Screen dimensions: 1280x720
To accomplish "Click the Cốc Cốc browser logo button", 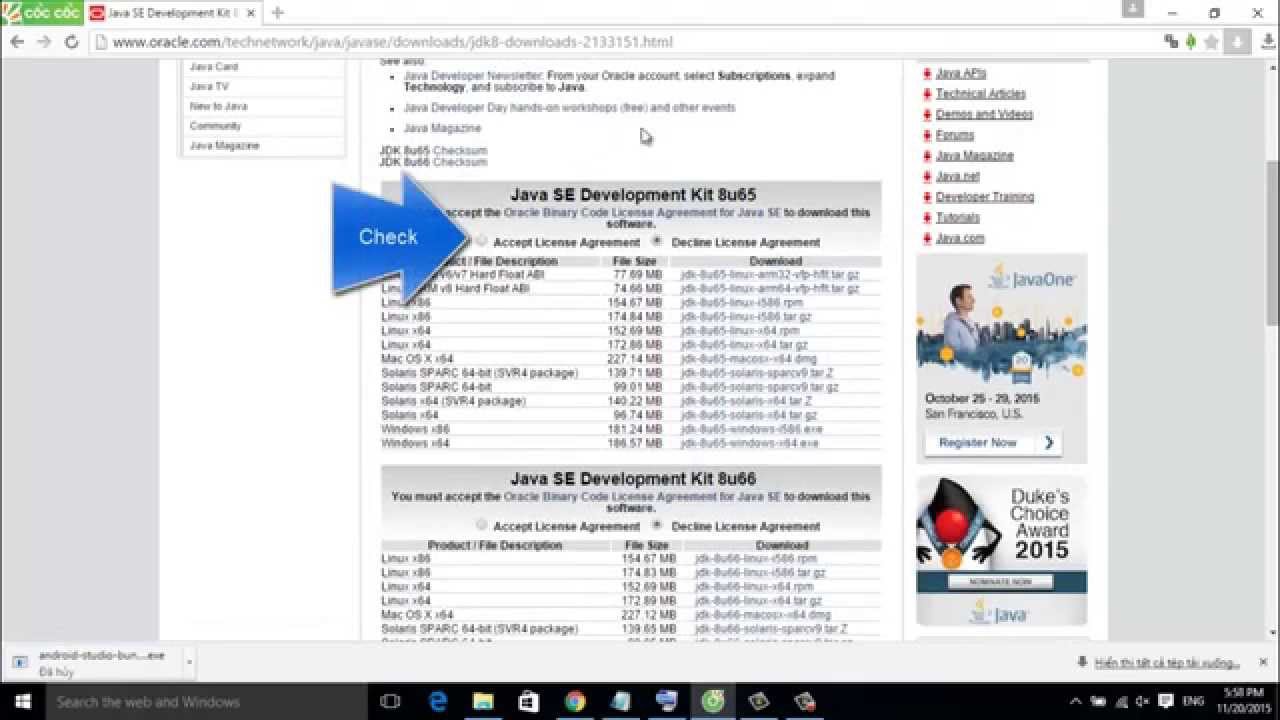I will tap(40, 13).
